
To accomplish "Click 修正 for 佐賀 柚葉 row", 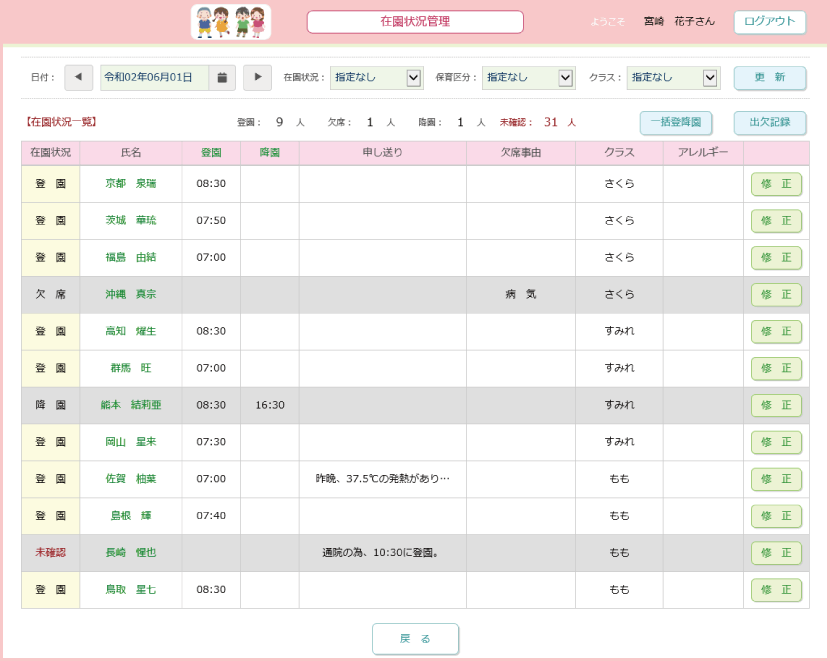I will pyautogui.click(x=776, y=479).
